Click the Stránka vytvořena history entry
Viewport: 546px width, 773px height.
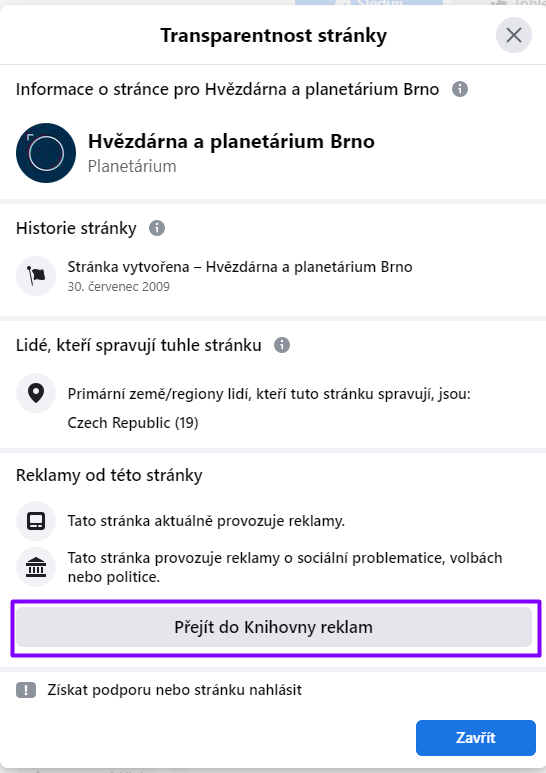click(240, 267)
